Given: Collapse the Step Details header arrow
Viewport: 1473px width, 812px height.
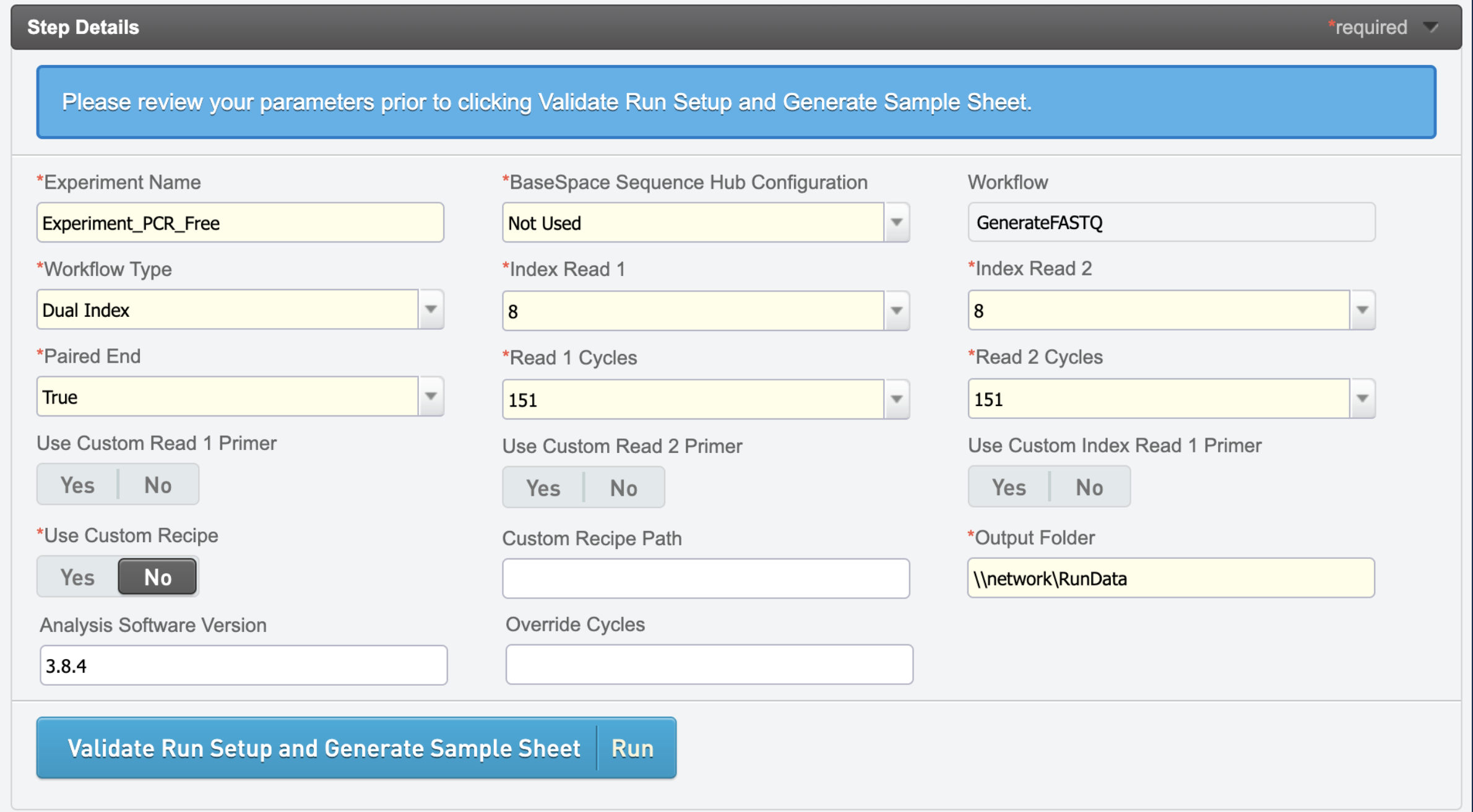Looking at the screenshot, I should click(1430, 27).
